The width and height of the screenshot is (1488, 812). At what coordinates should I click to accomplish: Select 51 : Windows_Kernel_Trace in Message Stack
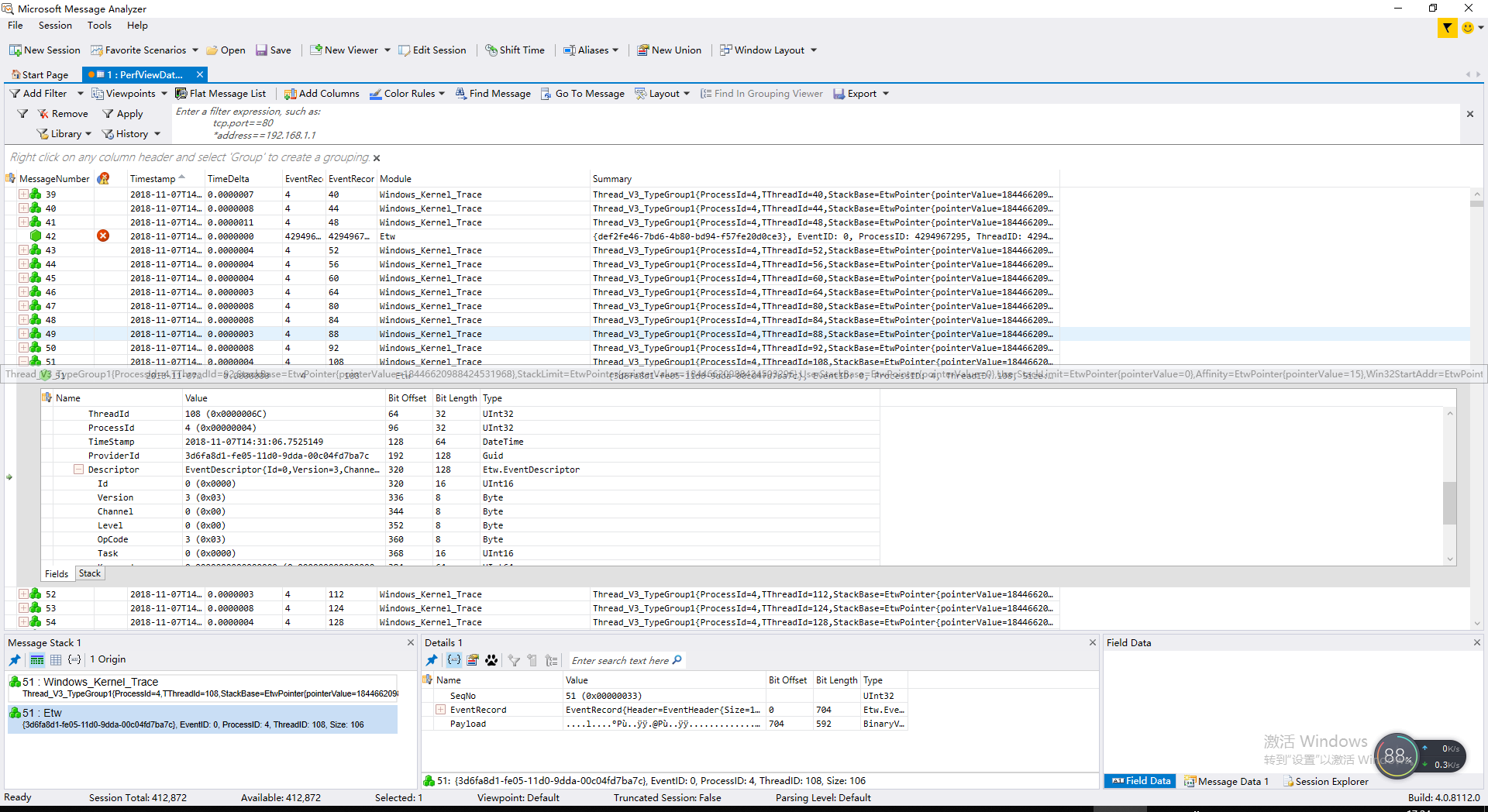(x=203, y=687)
